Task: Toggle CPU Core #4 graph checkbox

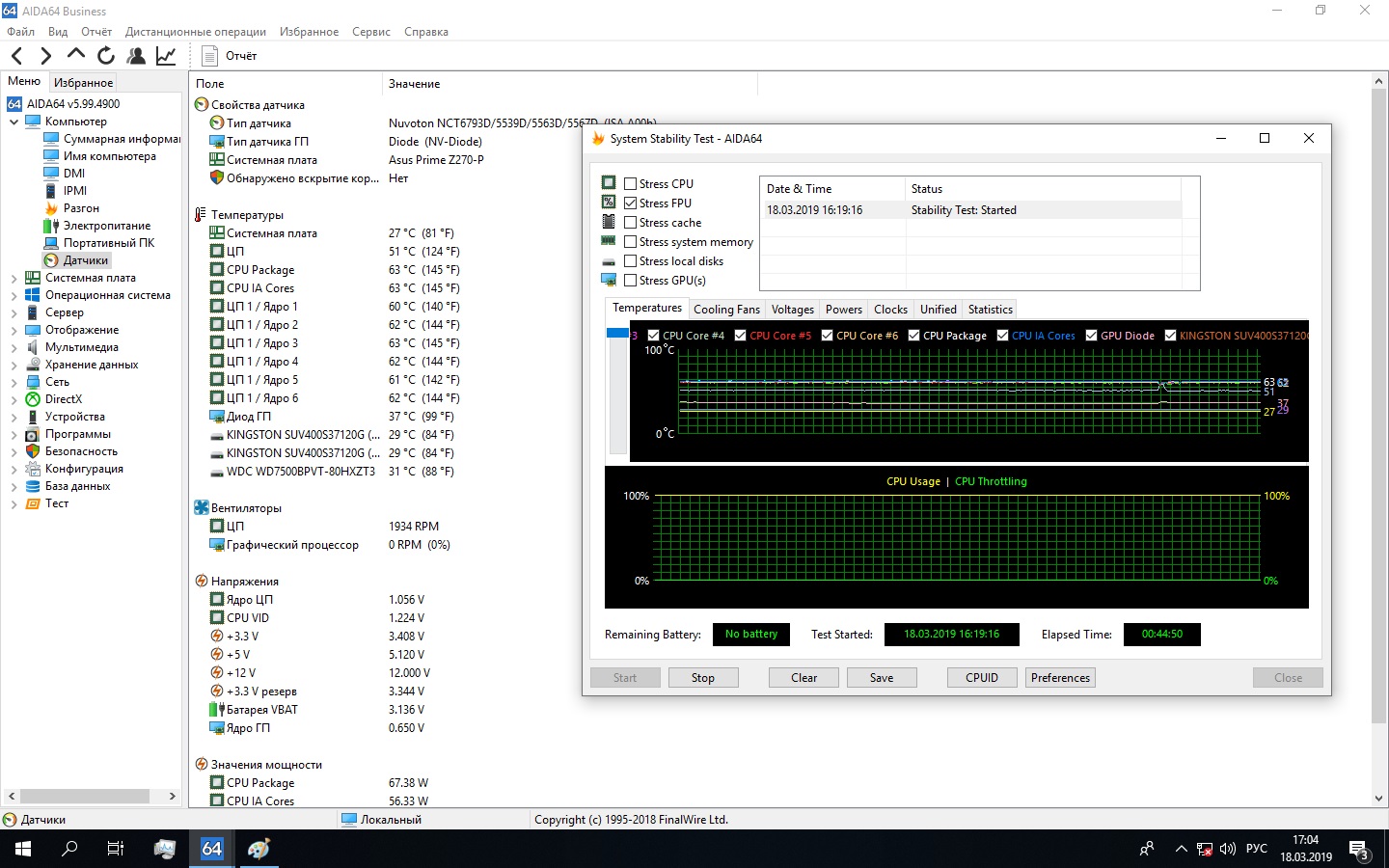Action: (653, 336)
